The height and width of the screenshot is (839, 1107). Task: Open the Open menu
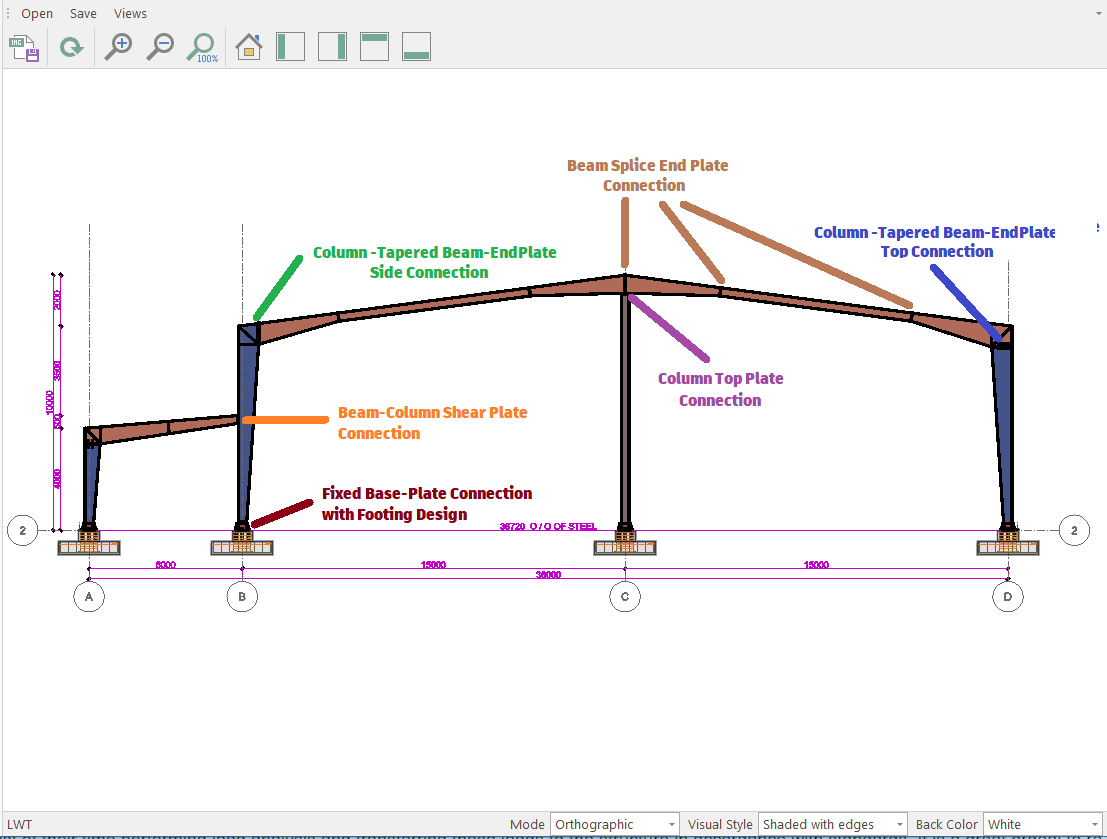pyautogui.click(x=37, y=14)
